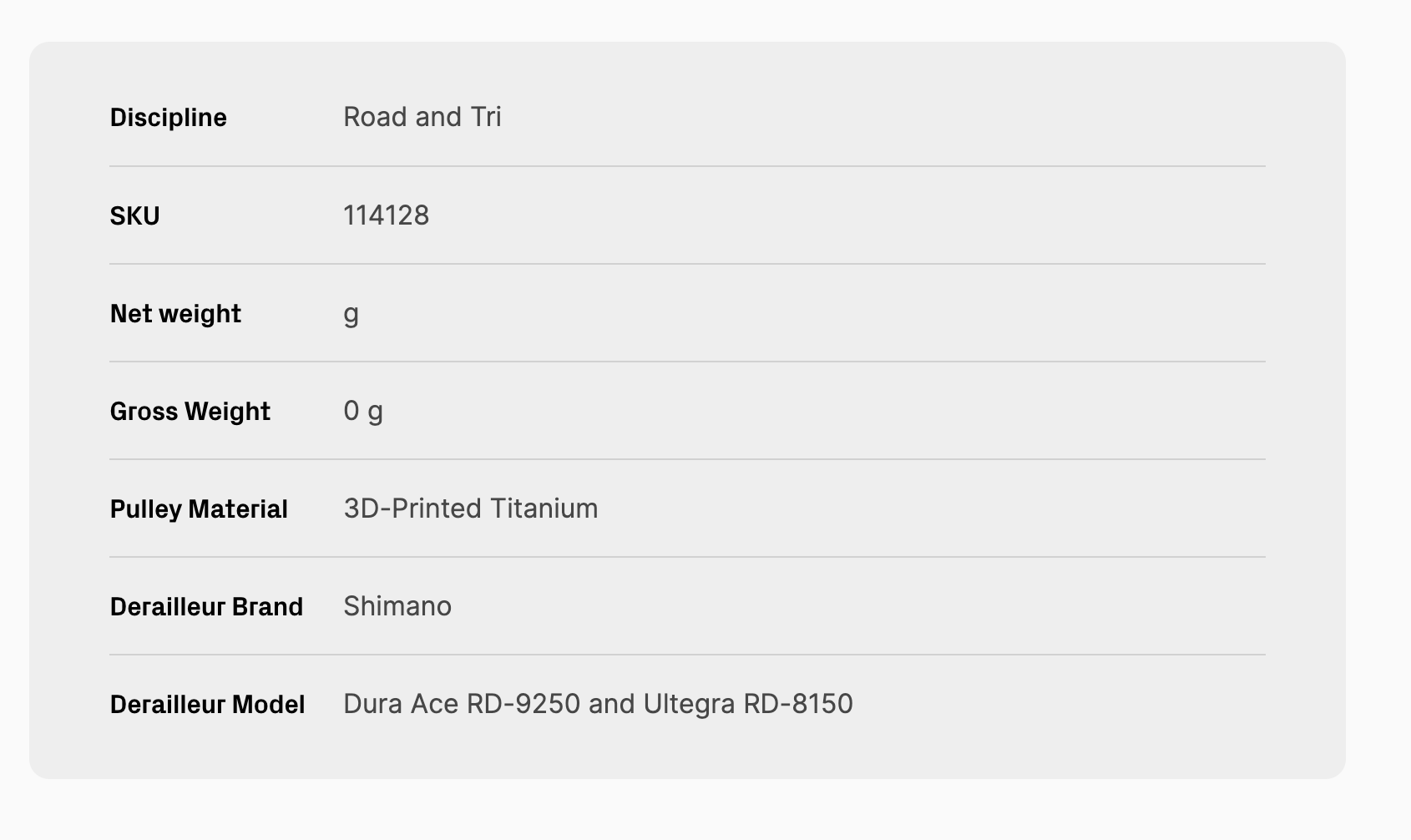Click the Discipline label
Screen dimensions: 1411x840
coord(168,118)
